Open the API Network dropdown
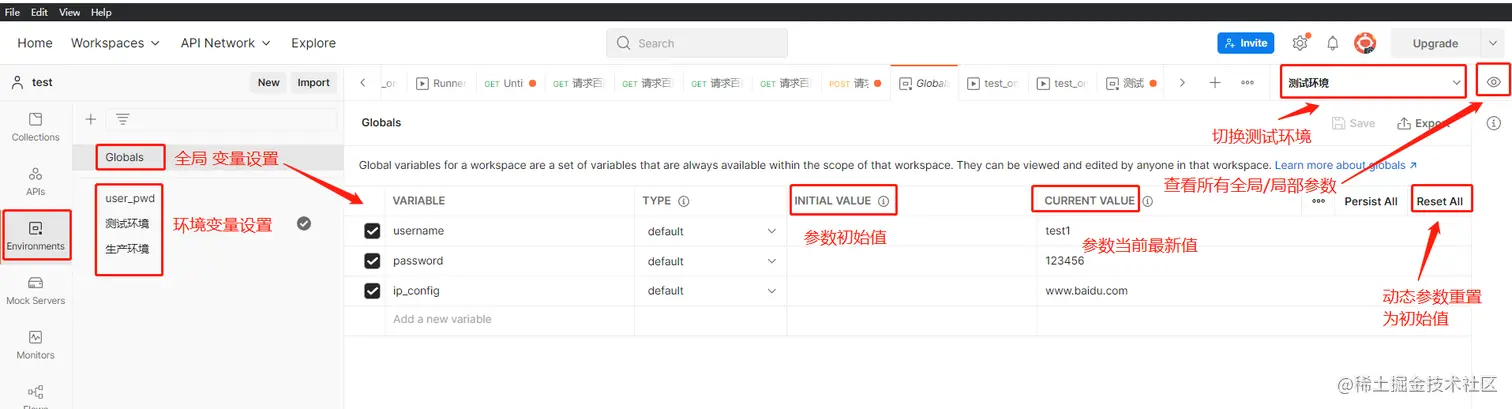Image resolution: width=1512 pixels, height=409 pixels. pos(225,43)
